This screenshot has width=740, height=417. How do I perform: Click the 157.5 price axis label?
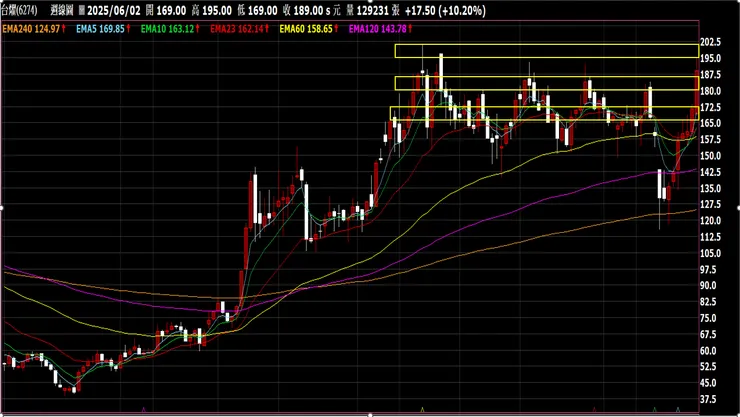710,140
